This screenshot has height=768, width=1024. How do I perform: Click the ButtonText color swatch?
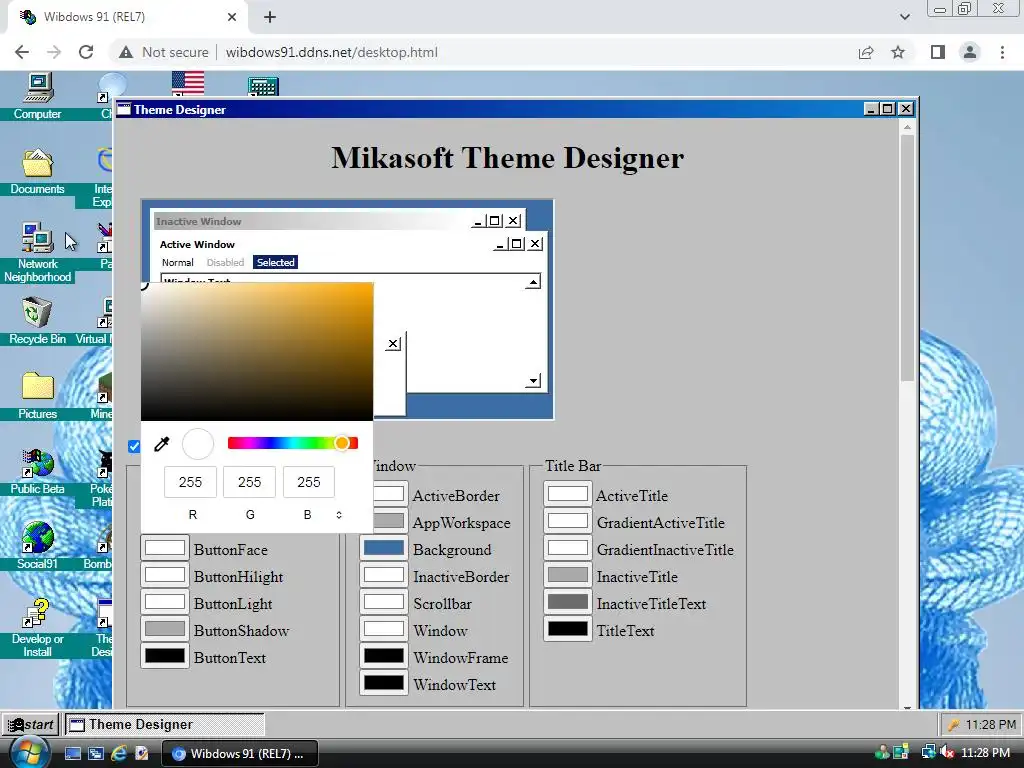tap(165, 656)
